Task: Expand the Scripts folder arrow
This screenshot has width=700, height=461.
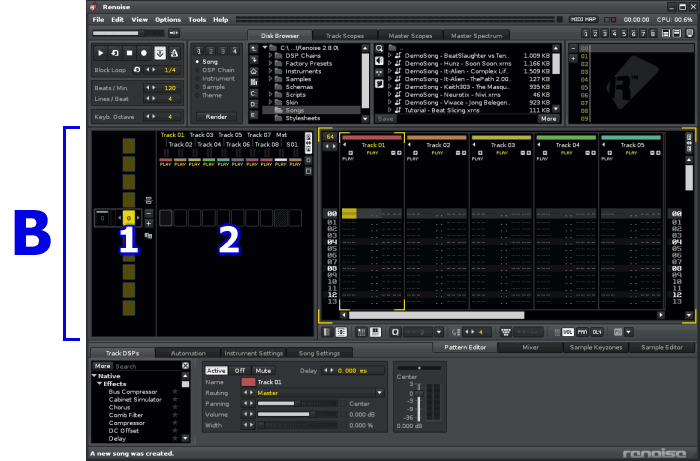Action: (271, 95)
